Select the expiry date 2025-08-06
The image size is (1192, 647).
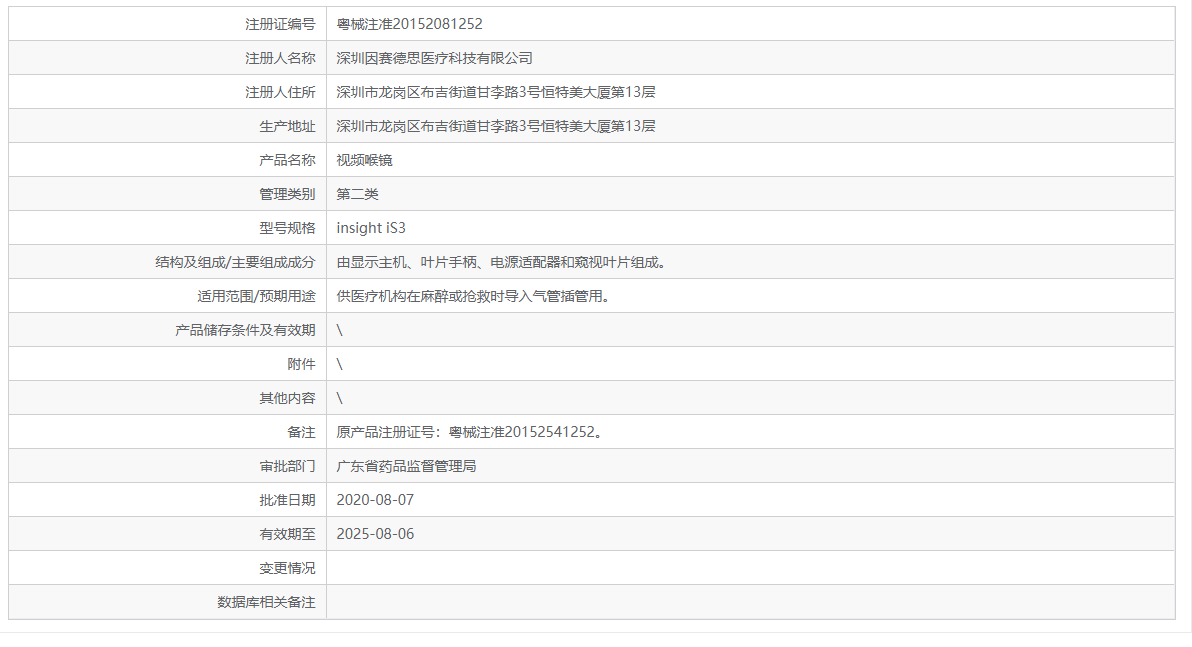click(372, 533)
